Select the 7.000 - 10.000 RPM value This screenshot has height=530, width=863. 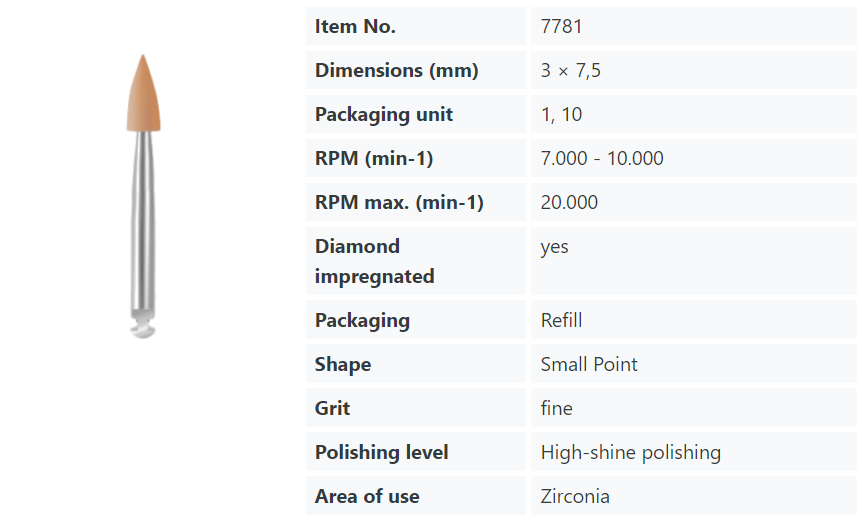[602, 159]
